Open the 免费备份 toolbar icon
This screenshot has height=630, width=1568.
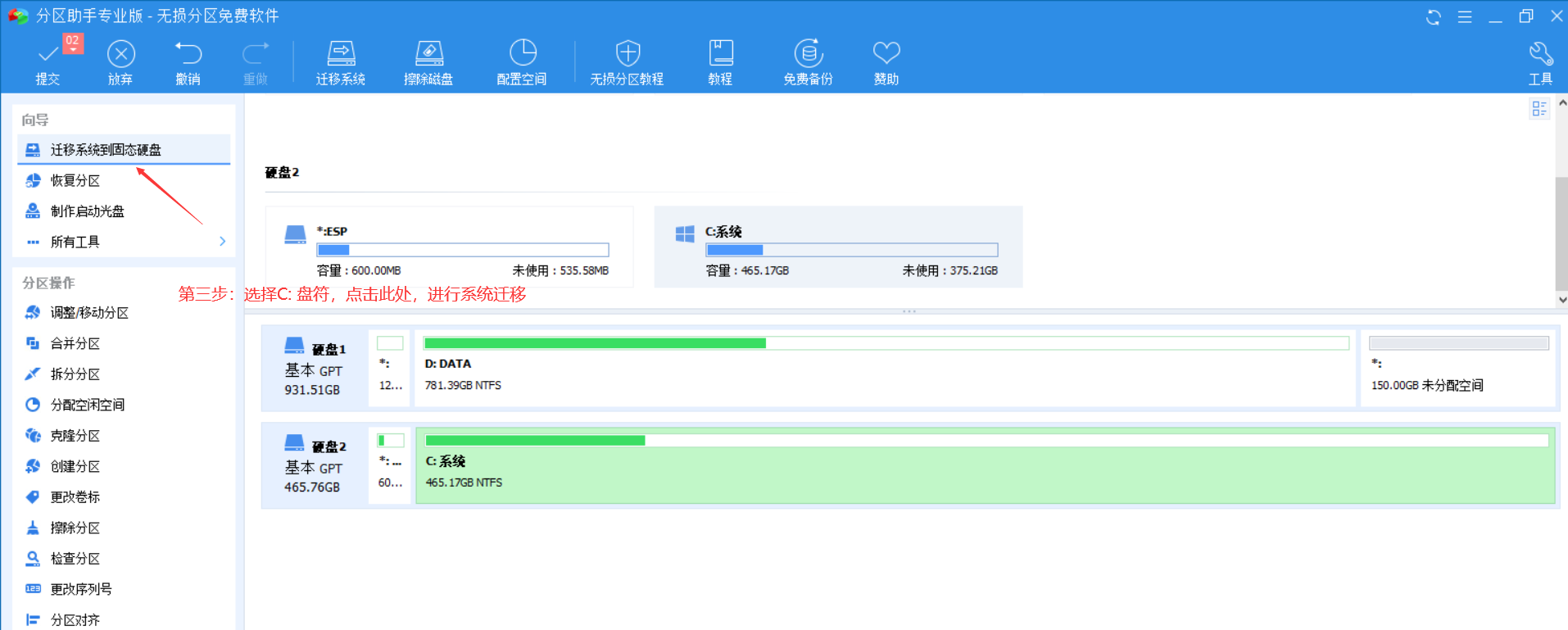(808, 54)
